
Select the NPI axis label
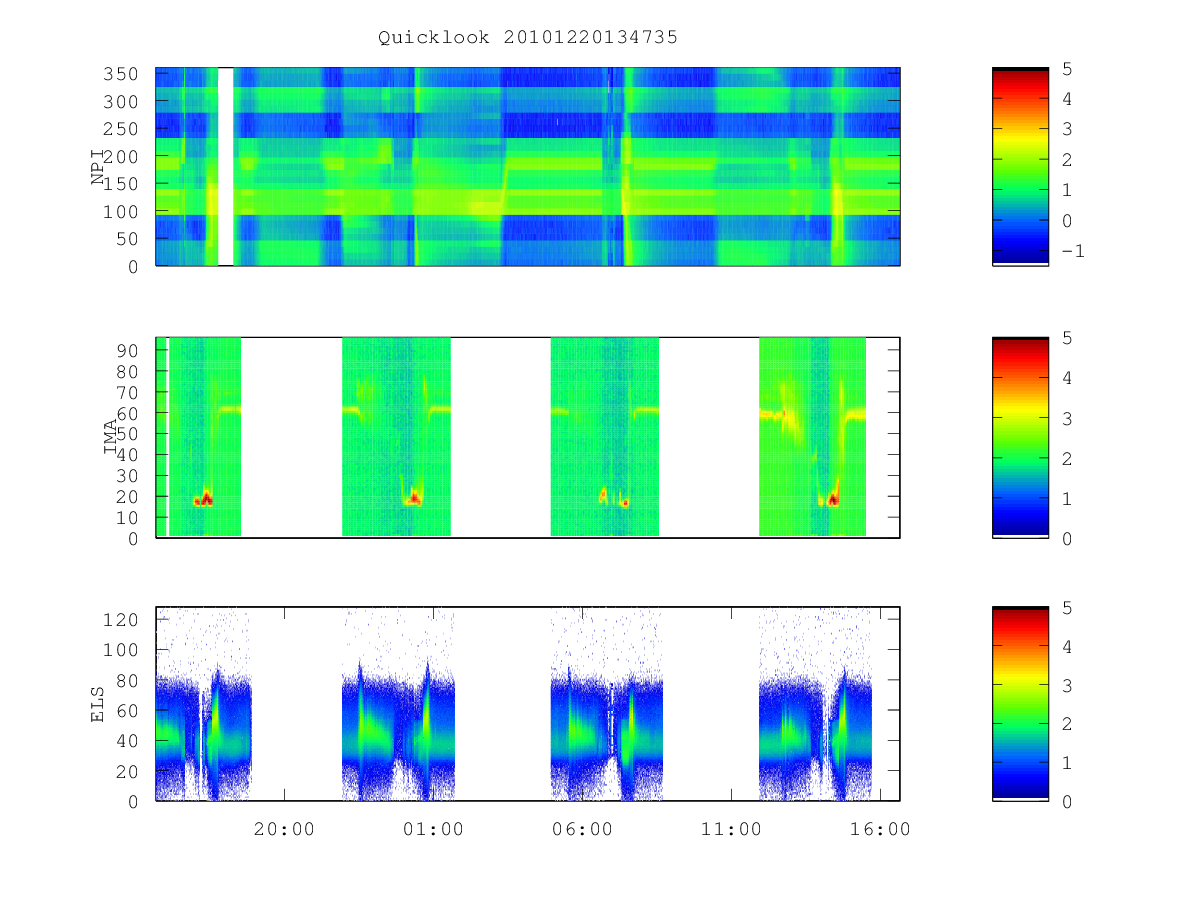coord(99,167)
